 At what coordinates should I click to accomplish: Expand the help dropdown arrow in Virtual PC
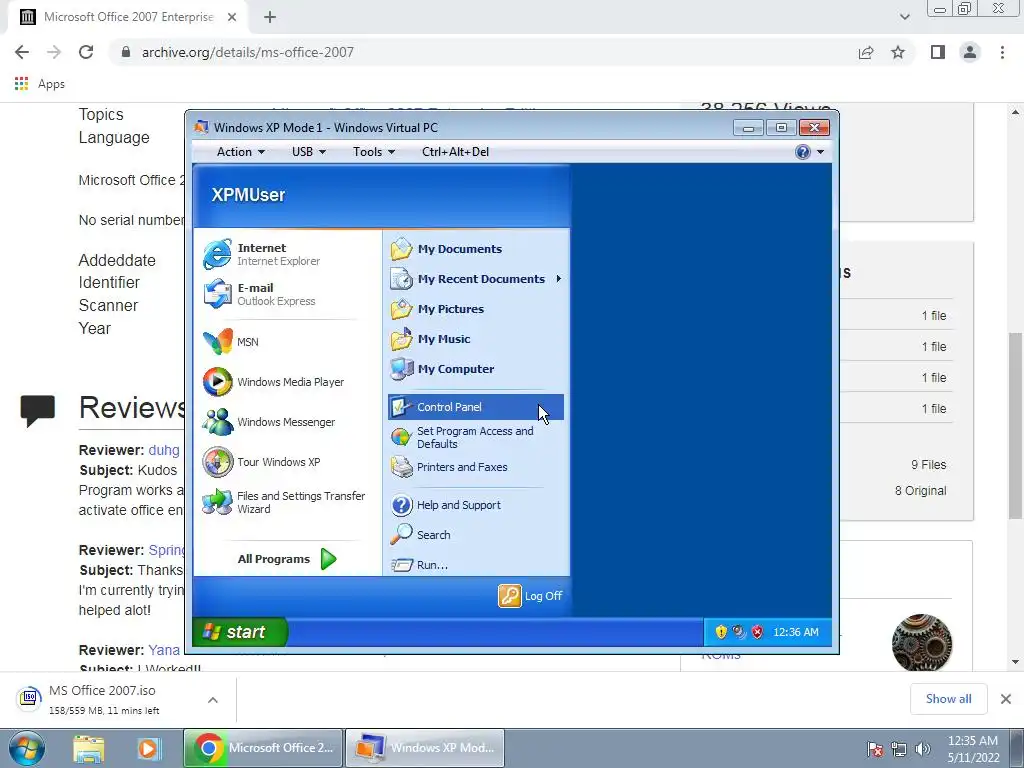coord(820,152)
